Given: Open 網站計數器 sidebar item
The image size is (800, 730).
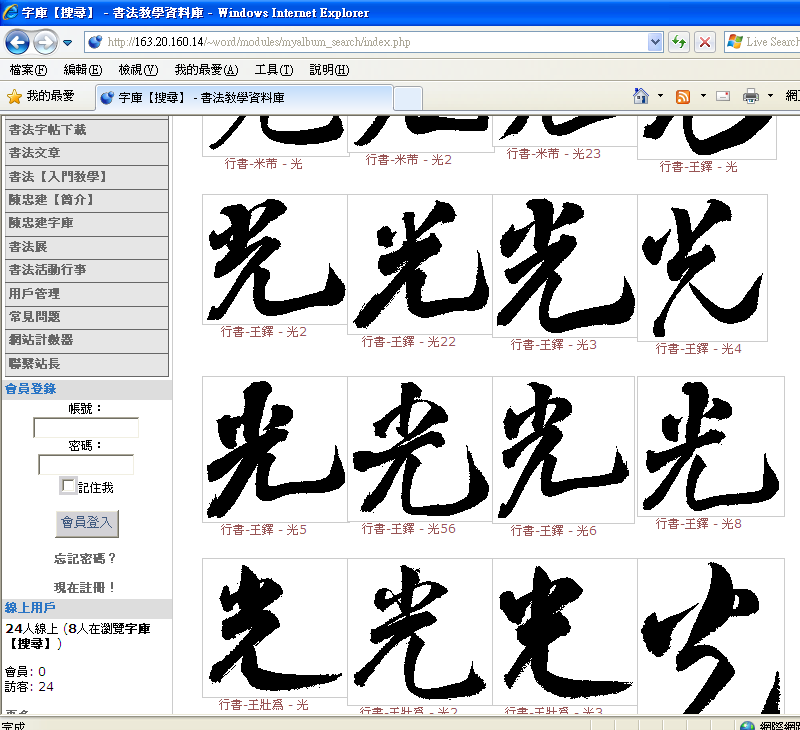Looking at the screenshot, I should coord(87,340).
